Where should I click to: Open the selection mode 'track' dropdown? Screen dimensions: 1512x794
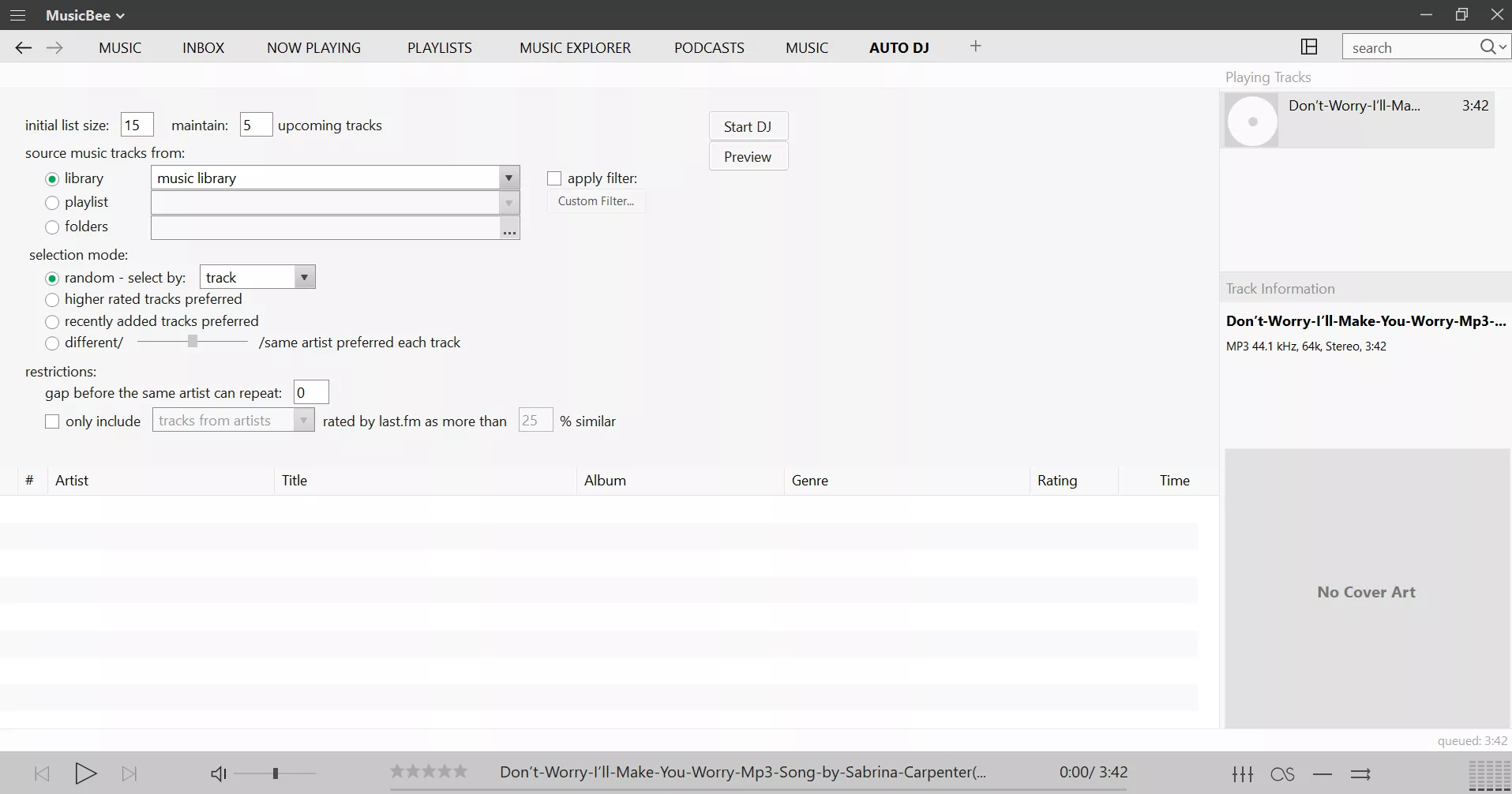click(303, 277)
